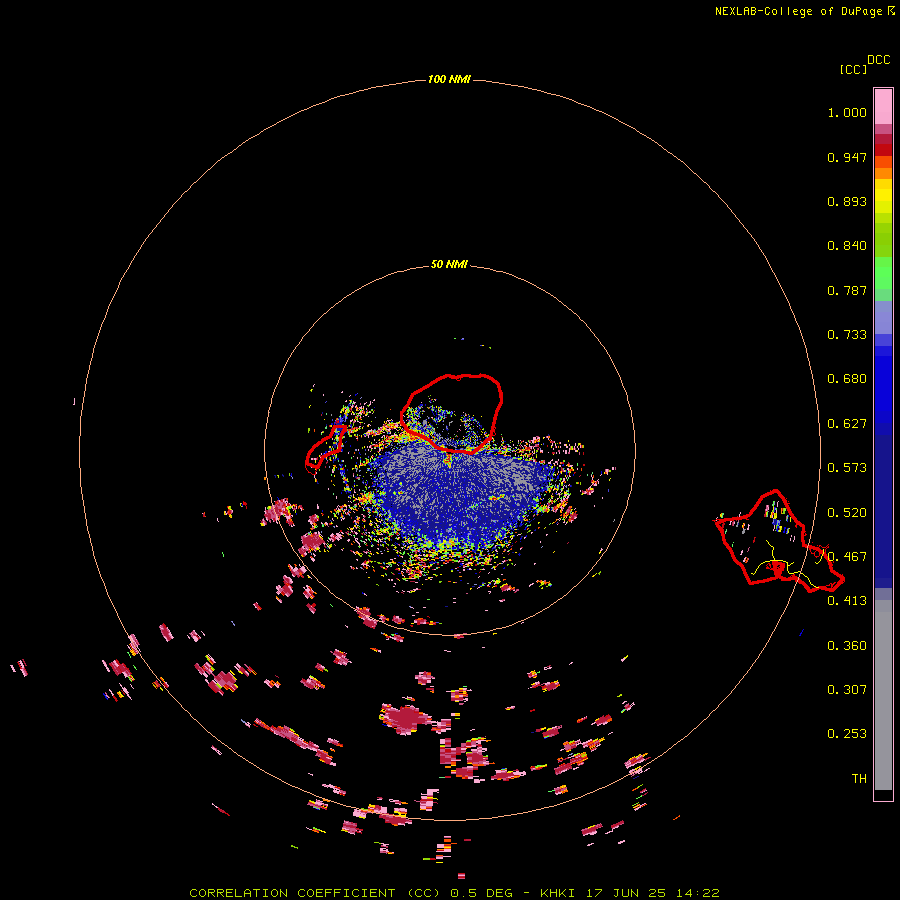Click the 0.787 colorbar value
Viewport: 900px width, 900px height.
point(847,290)
